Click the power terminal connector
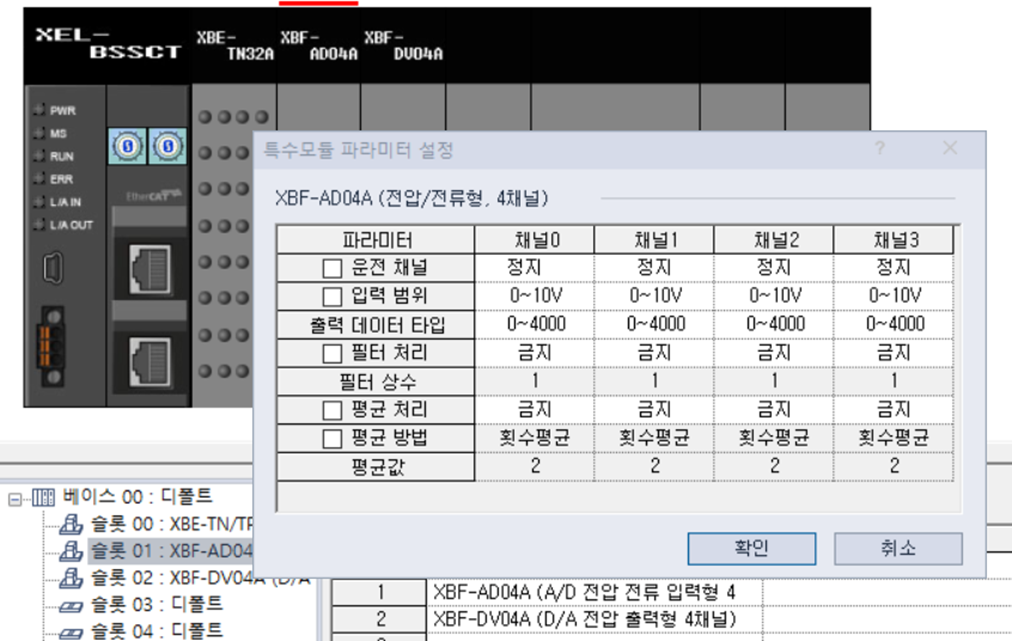The height and width of the screenshot is (641, 1012). [52, 347]
